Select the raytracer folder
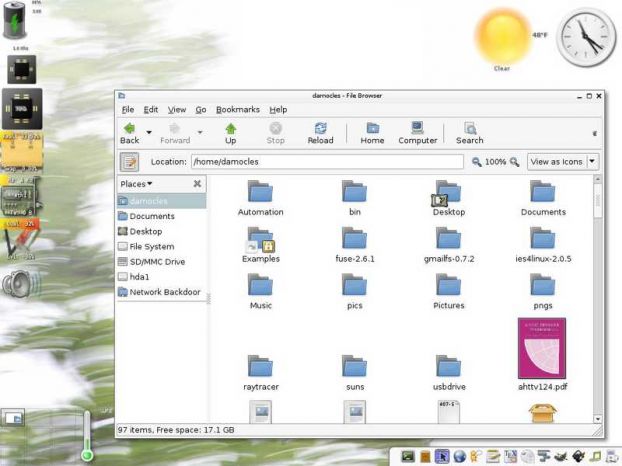 [x=260, y=373]
